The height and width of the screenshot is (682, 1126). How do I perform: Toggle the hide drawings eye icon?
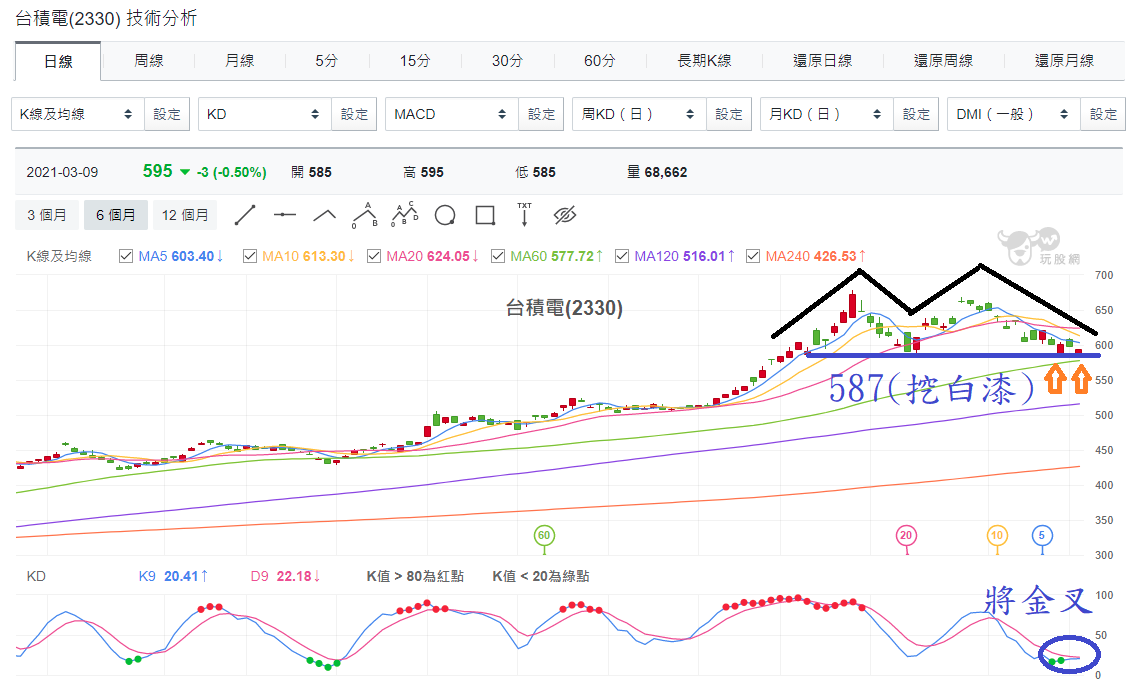click(565, 215)
